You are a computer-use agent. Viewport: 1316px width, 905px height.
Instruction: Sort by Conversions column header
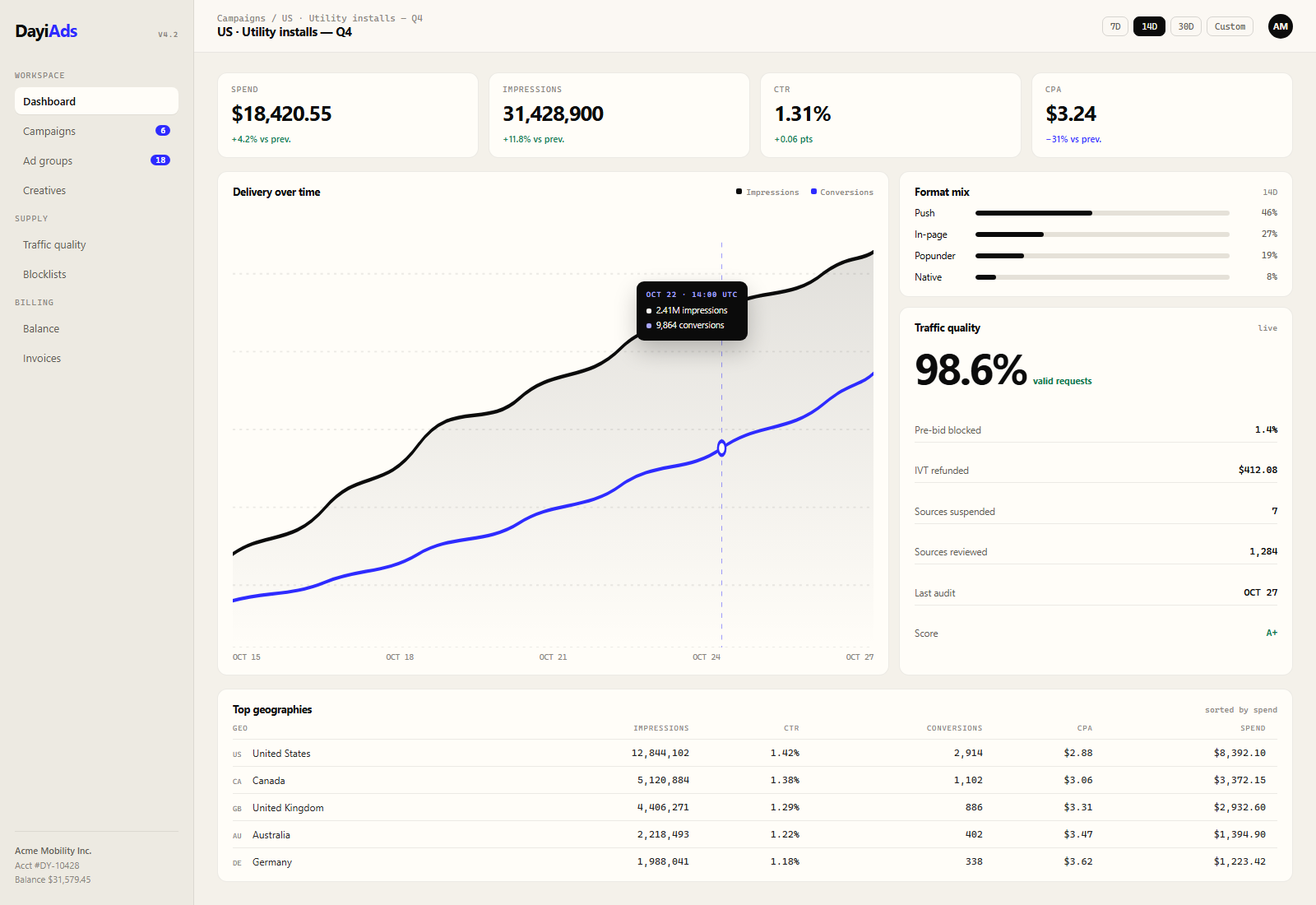pyautogui.click(x=954, y=728)
